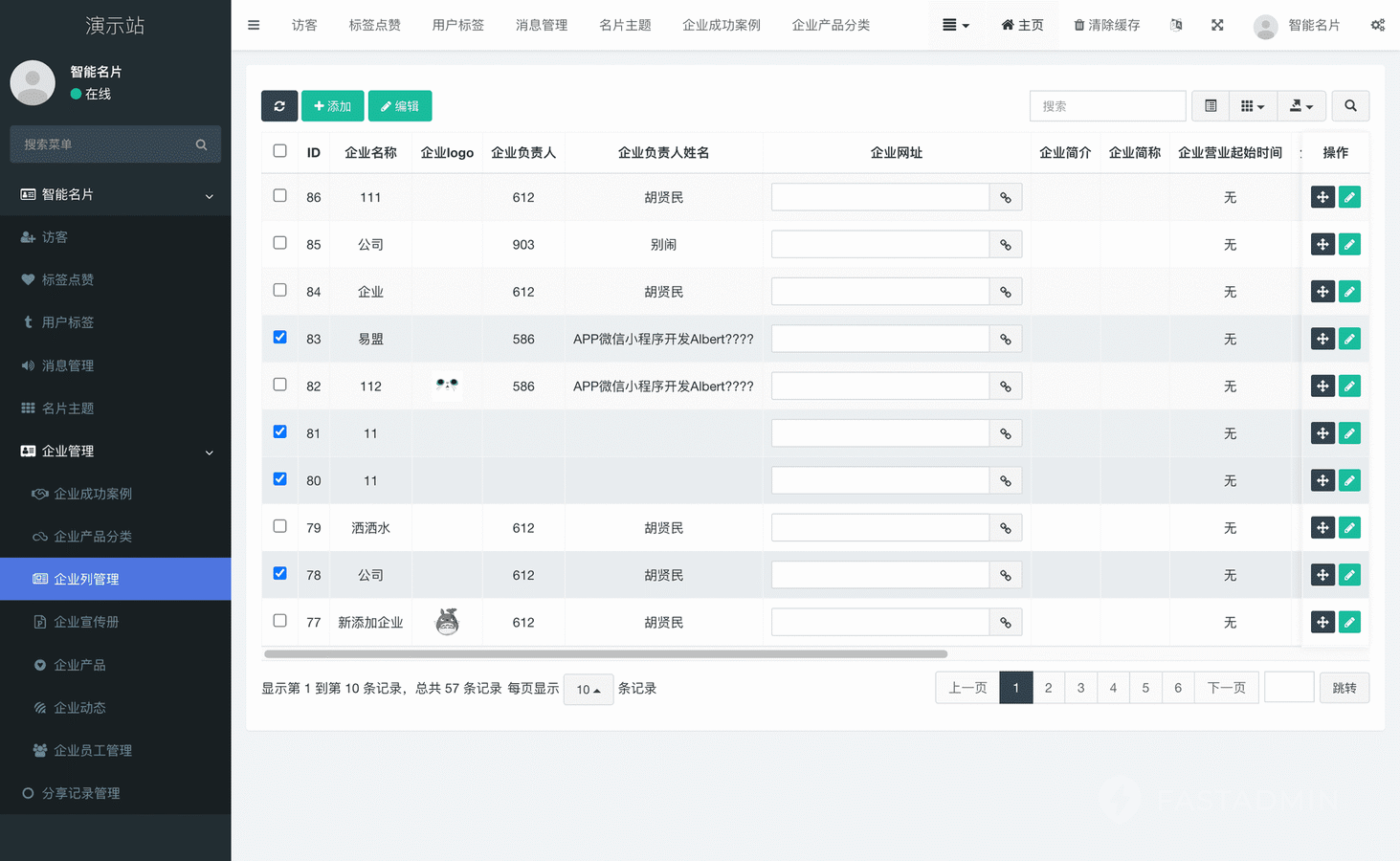1400x861 pixels.
Task: Click the green 添加 button
Action: (332, 106)
